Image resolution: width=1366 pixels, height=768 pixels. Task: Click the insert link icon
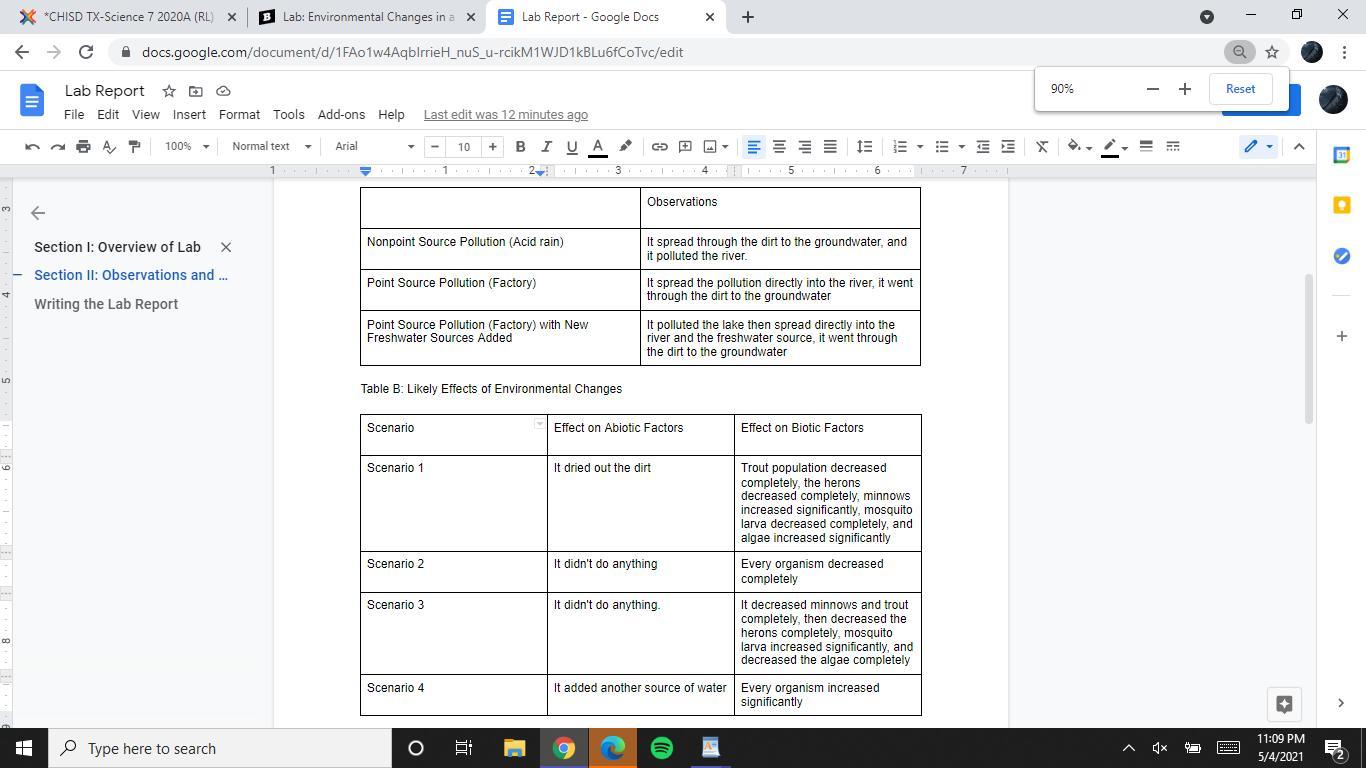659,146
